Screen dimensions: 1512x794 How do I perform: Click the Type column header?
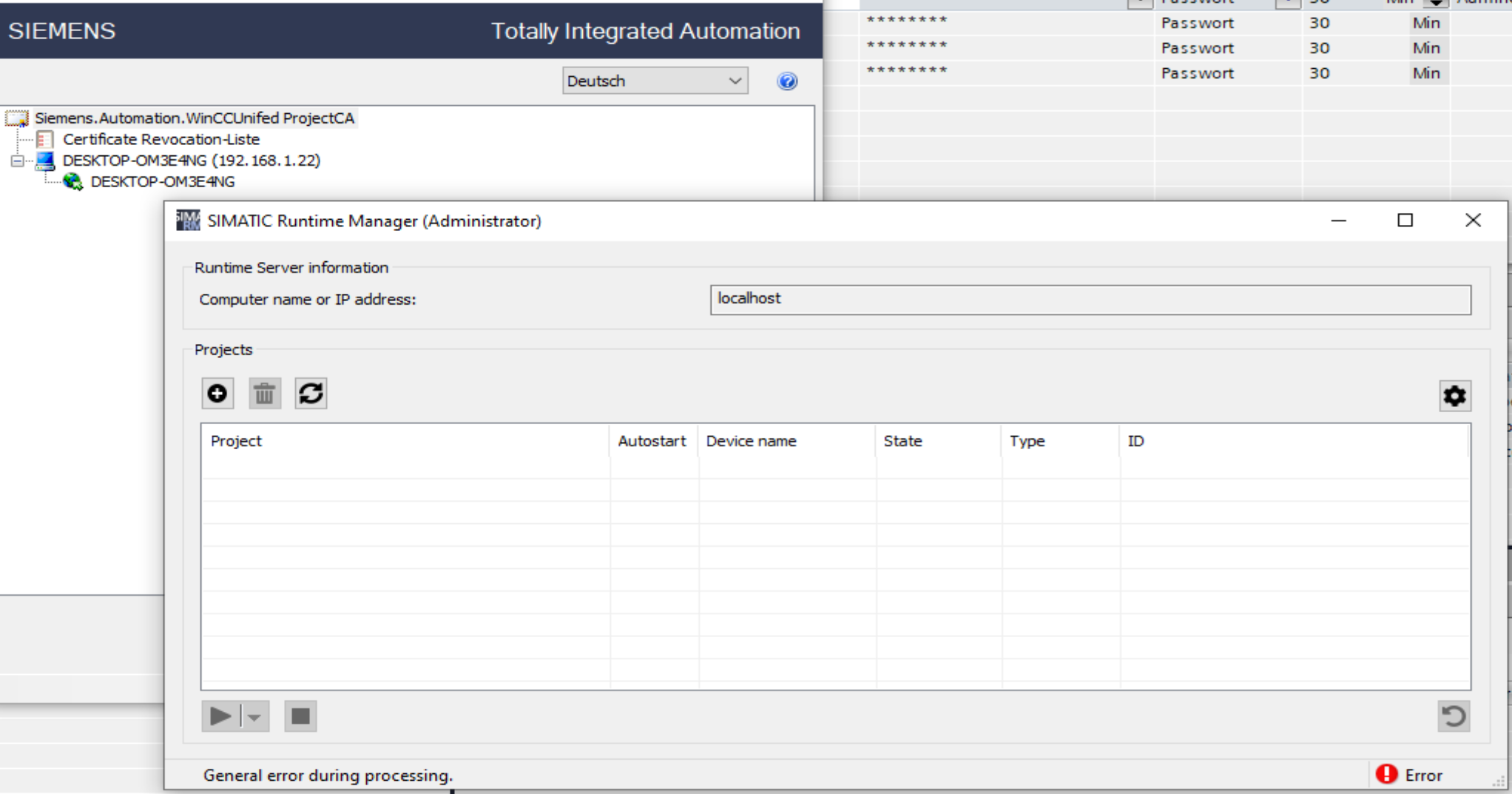click(1060, 441)
